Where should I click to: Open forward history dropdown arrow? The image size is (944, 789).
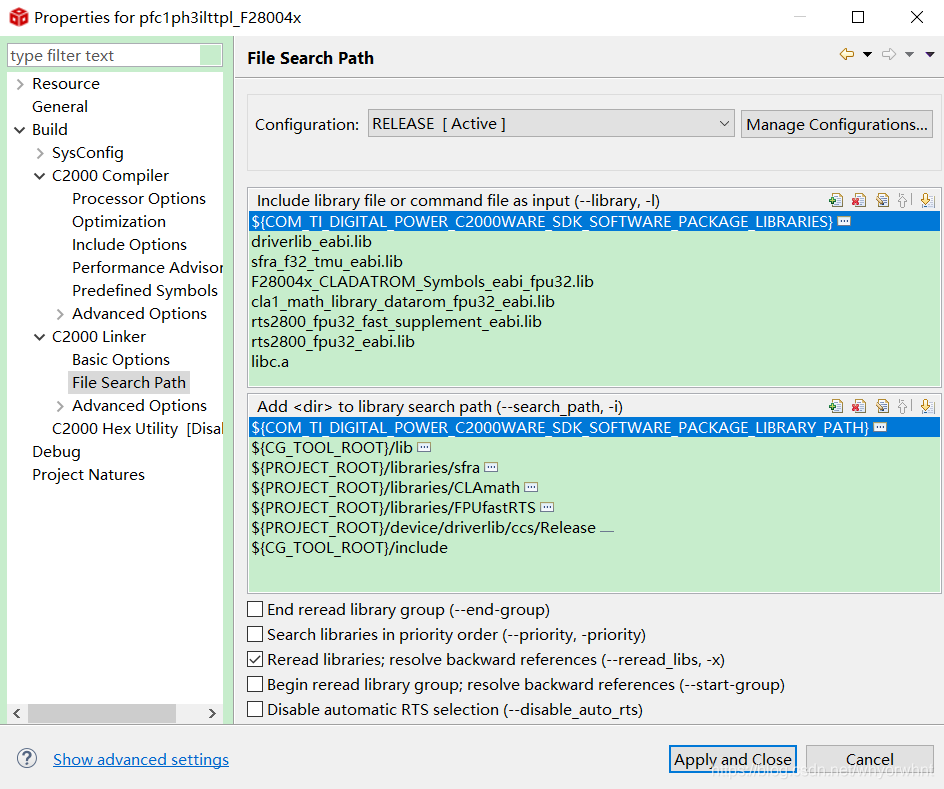coord(909,54)
